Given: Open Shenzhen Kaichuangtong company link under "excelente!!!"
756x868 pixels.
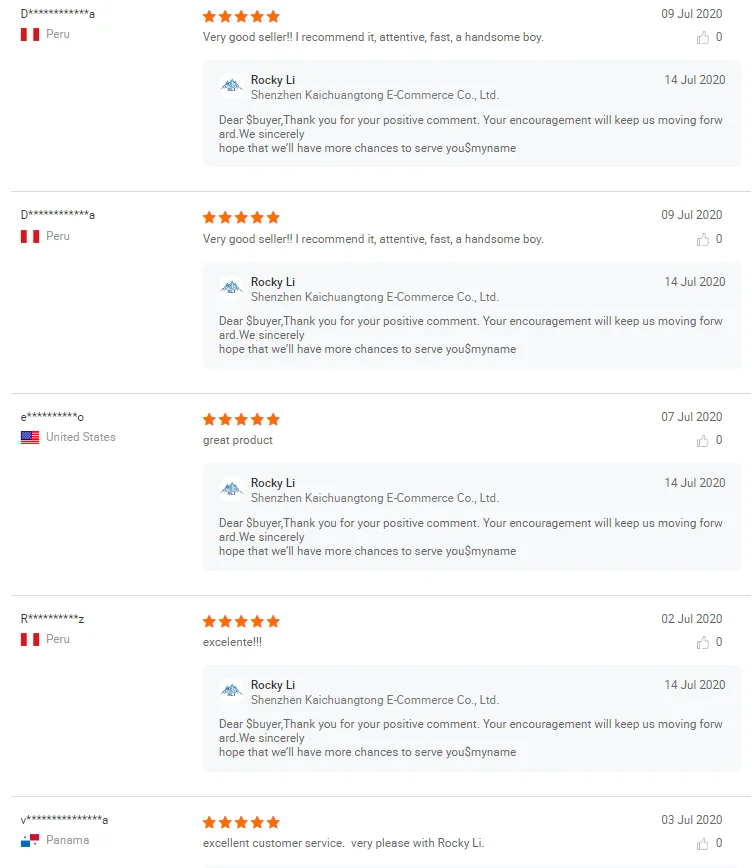Looking at the screenshot, I should pos(374,700).
